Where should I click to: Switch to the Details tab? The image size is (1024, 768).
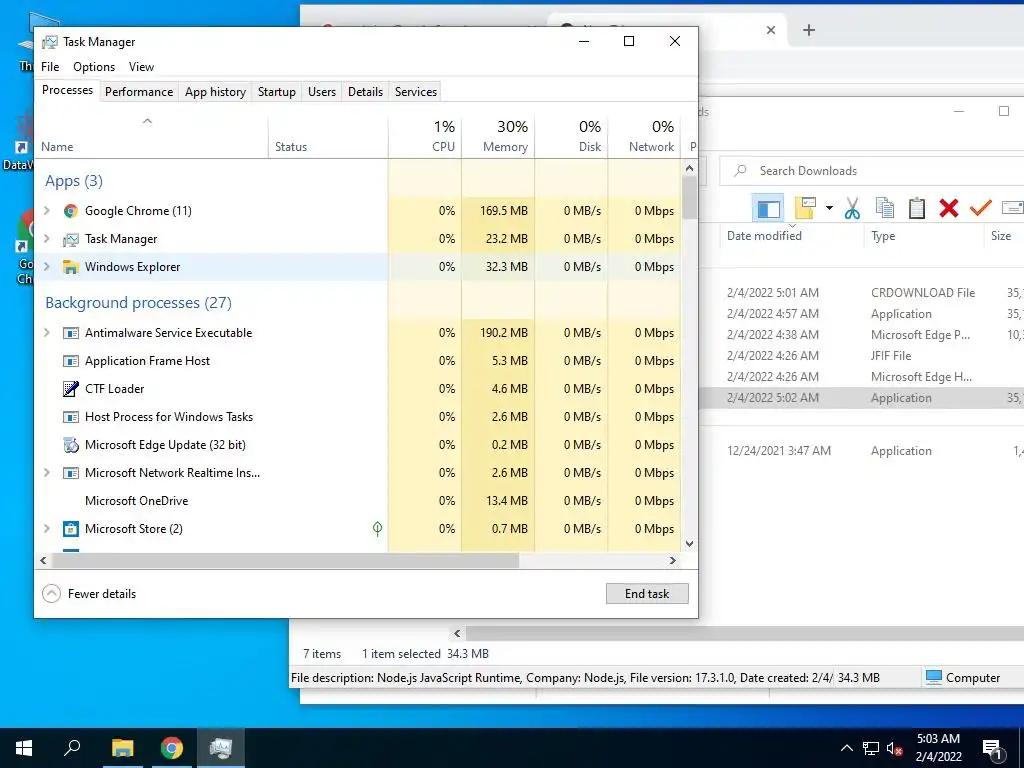(365, 92)
